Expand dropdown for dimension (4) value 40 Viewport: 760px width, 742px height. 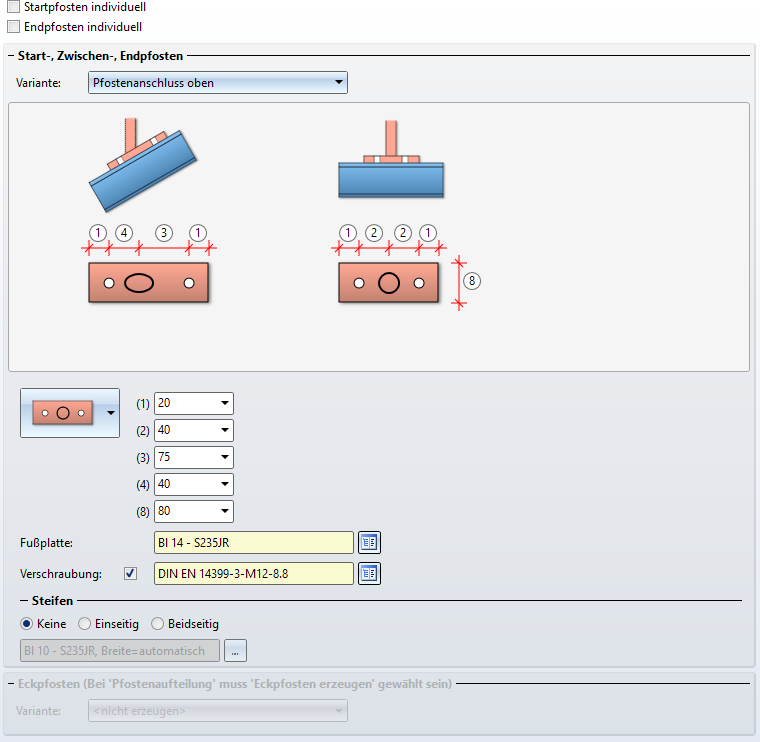tap(224, 484)
